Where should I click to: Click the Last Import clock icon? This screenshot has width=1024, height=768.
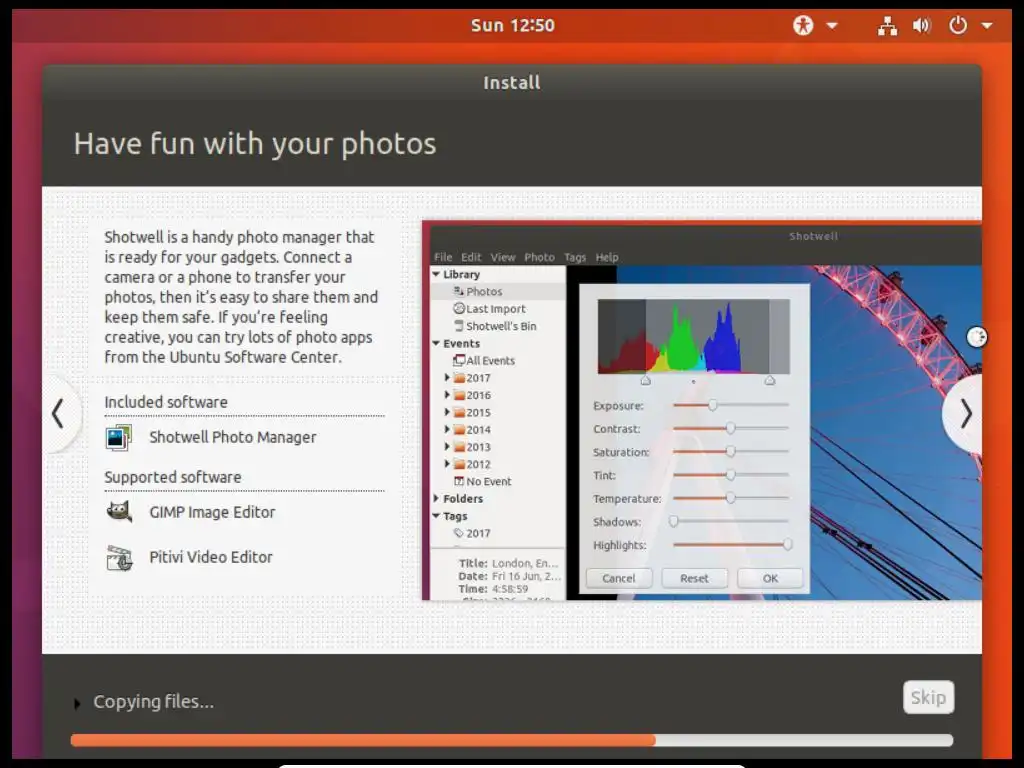459,308
